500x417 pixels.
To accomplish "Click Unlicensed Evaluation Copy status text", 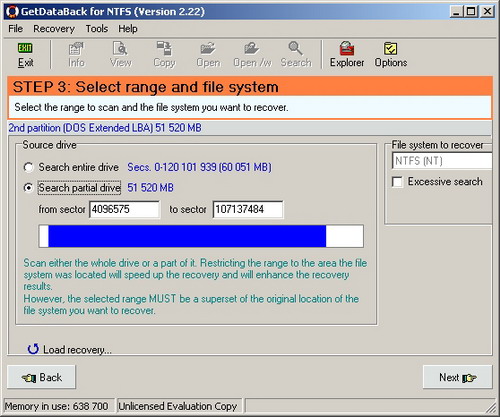I will click(178, 406).
